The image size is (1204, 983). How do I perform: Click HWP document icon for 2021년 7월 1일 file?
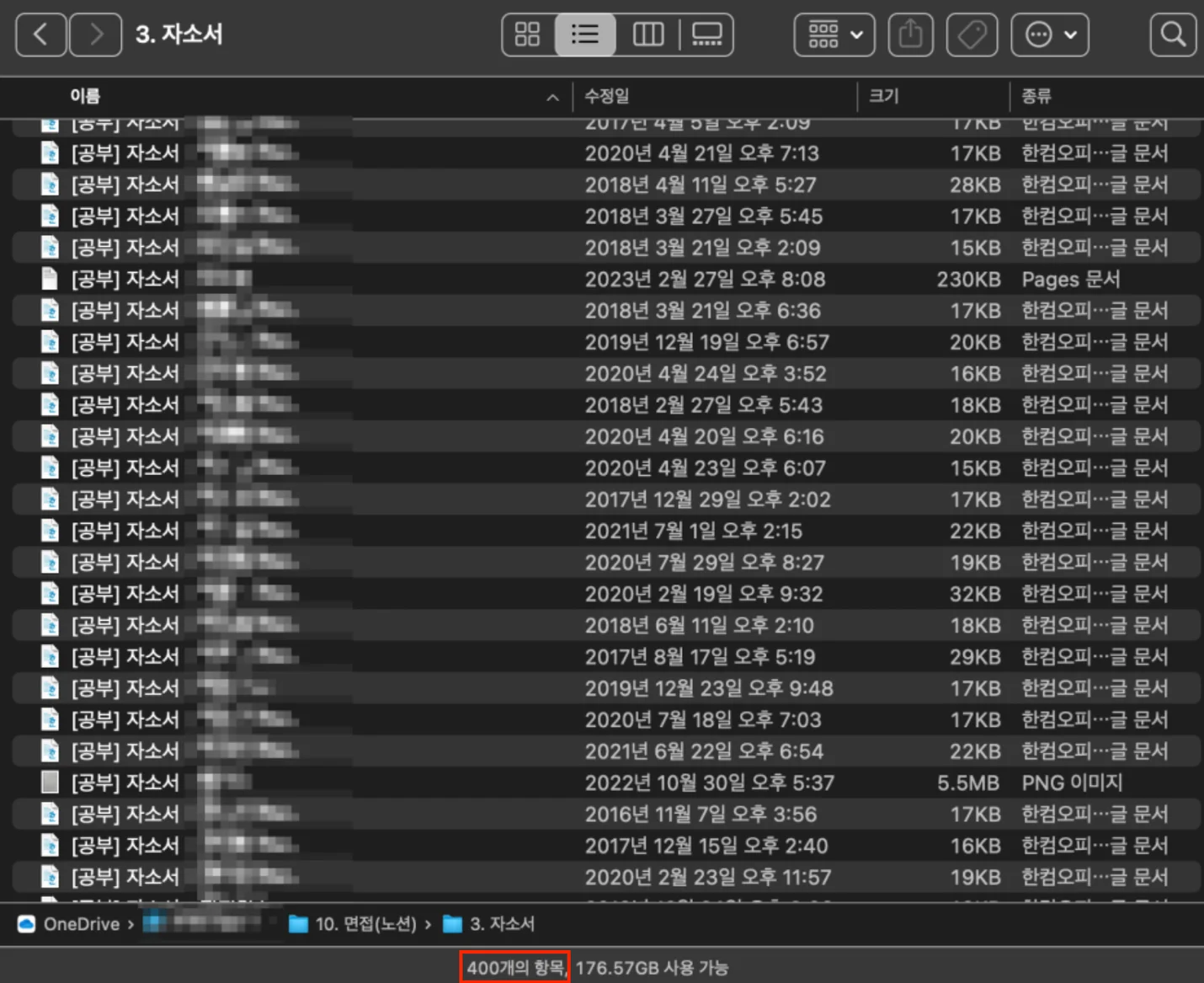click(x=50, y=531)
